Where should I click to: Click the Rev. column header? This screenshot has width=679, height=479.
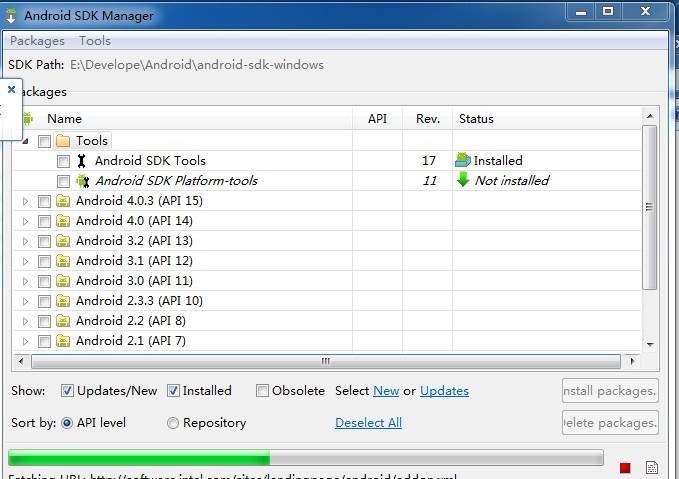coord(428,119)
